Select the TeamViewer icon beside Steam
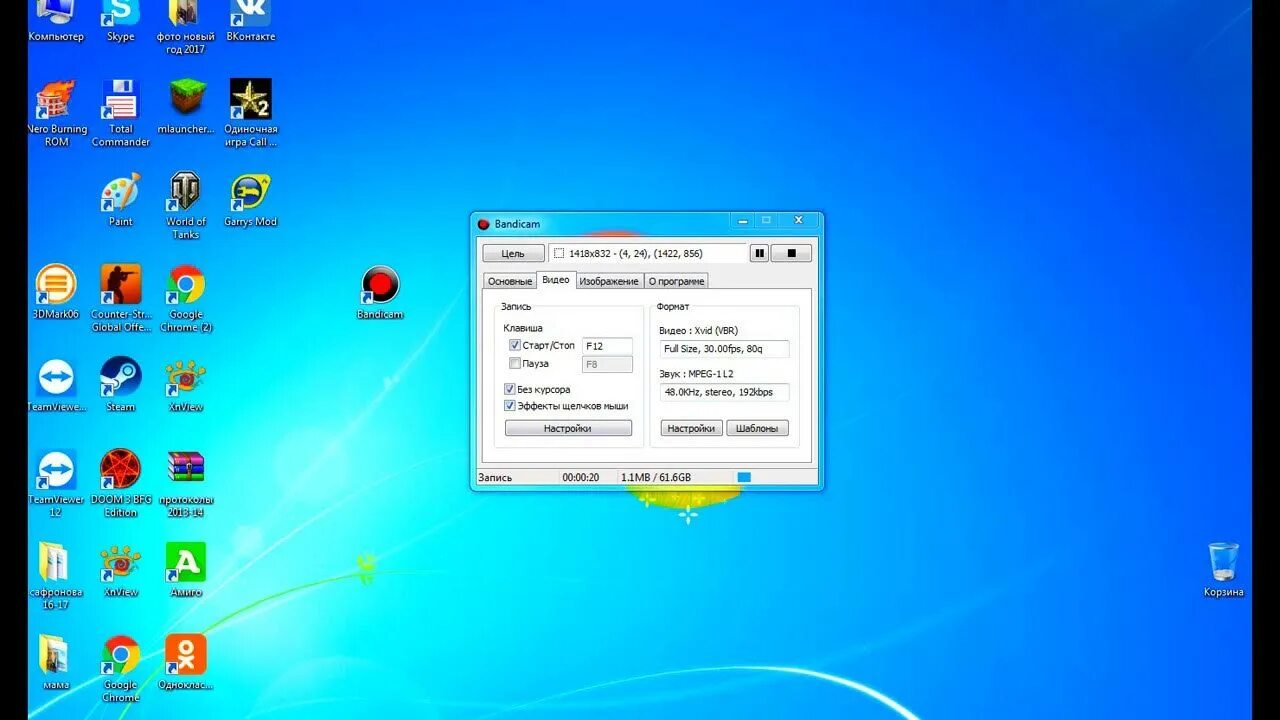 tap(56, 385)
